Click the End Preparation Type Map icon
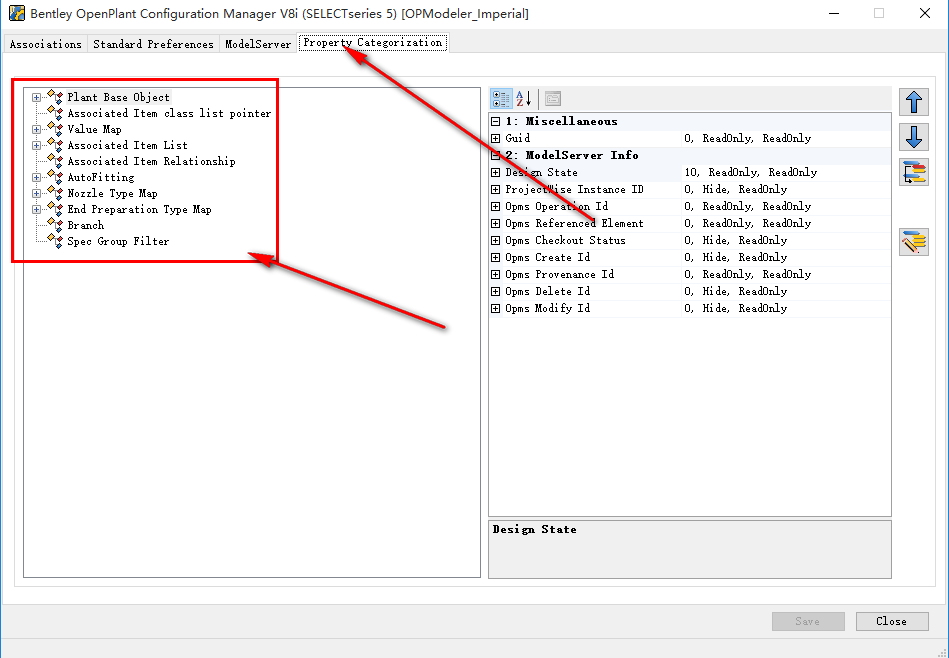 click(x=55, y=209)
